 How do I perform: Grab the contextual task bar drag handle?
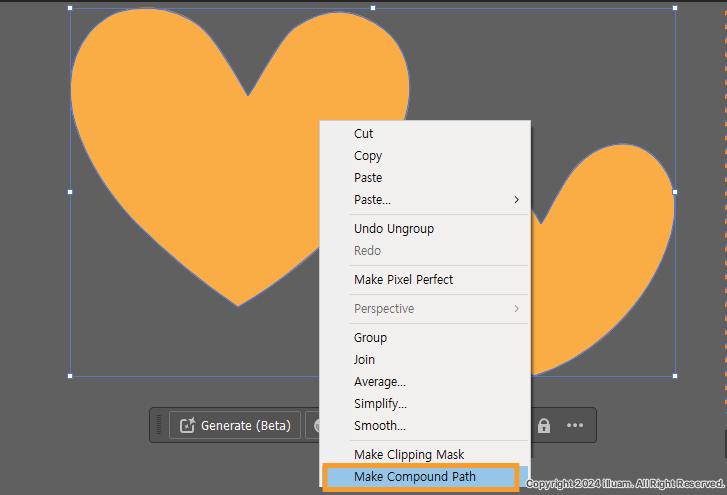159,425
